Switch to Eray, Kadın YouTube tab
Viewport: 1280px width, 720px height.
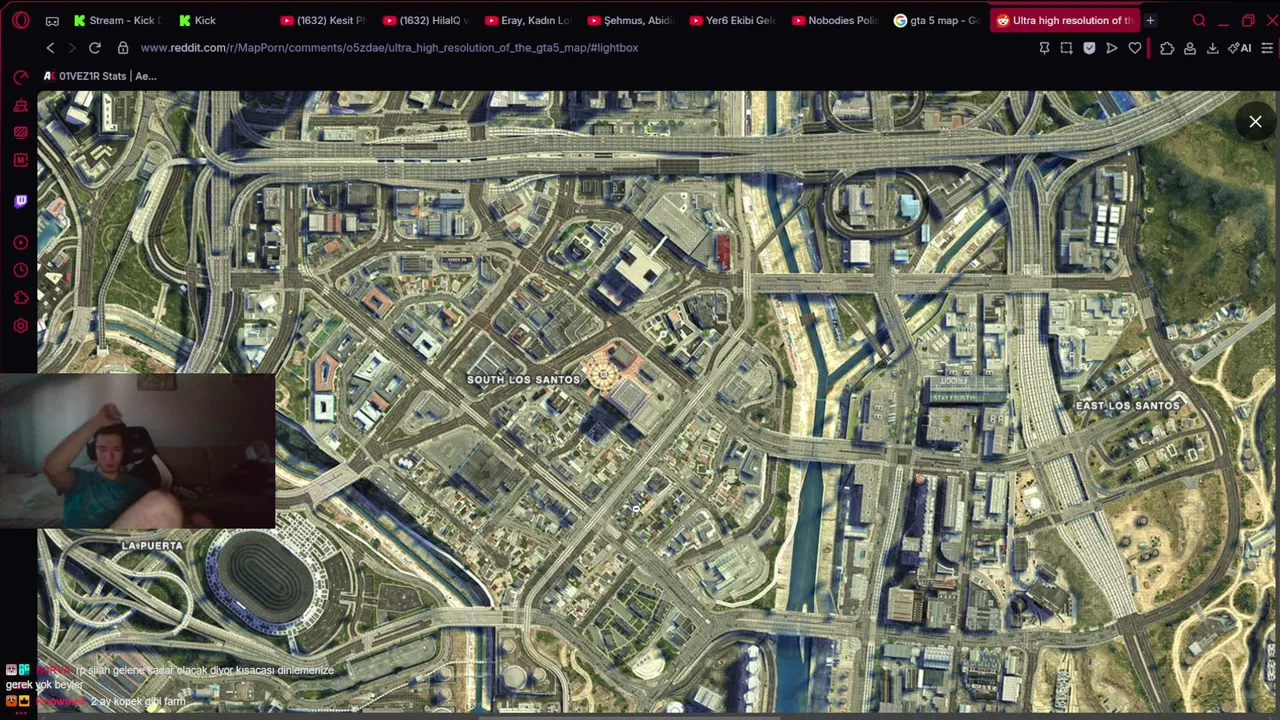528,20
